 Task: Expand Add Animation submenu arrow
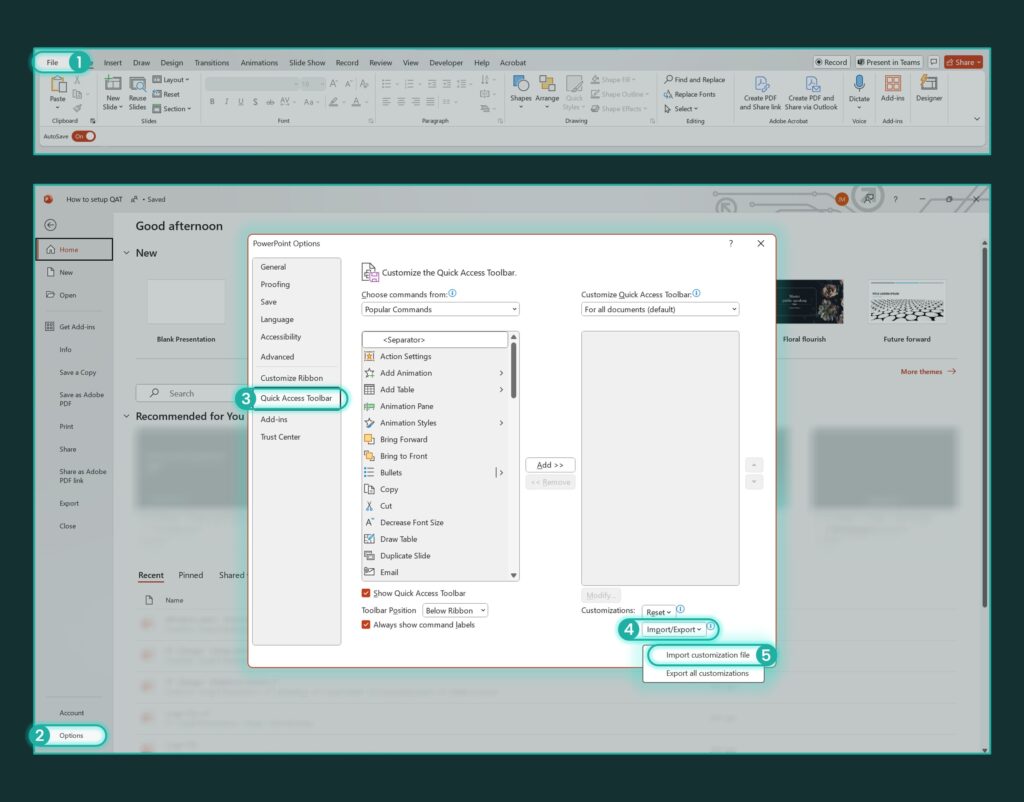[501, 373]
